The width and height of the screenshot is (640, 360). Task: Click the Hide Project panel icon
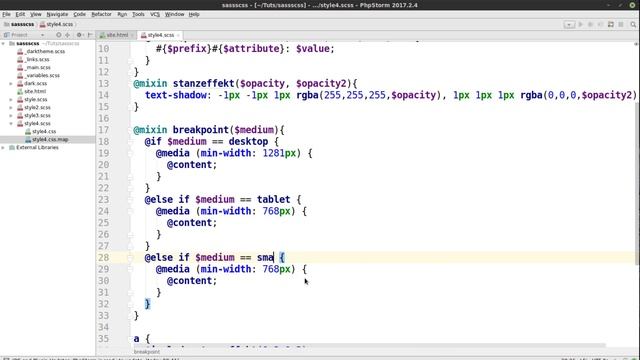(x=90, y=35)
